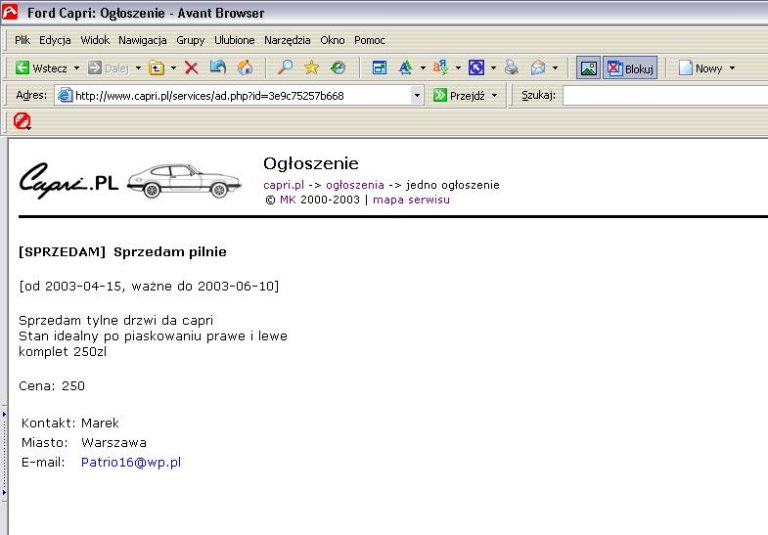Toggle the Blokuj popup blocker button
The width and height of the screenshot is (768, 535).
pyautogui.click(x=630, y=68)
